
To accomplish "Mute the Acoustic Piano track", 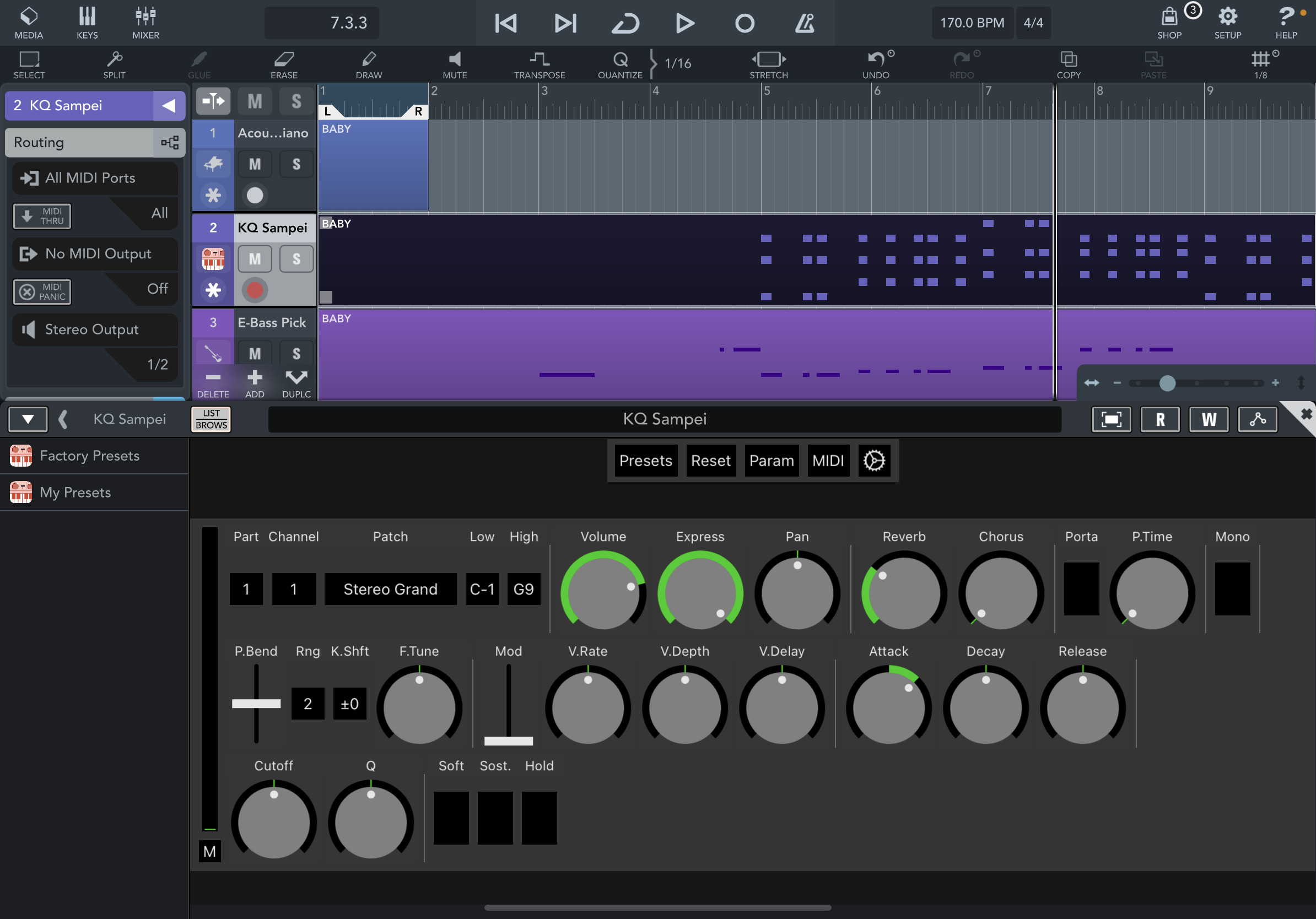I will click(255, 164).
